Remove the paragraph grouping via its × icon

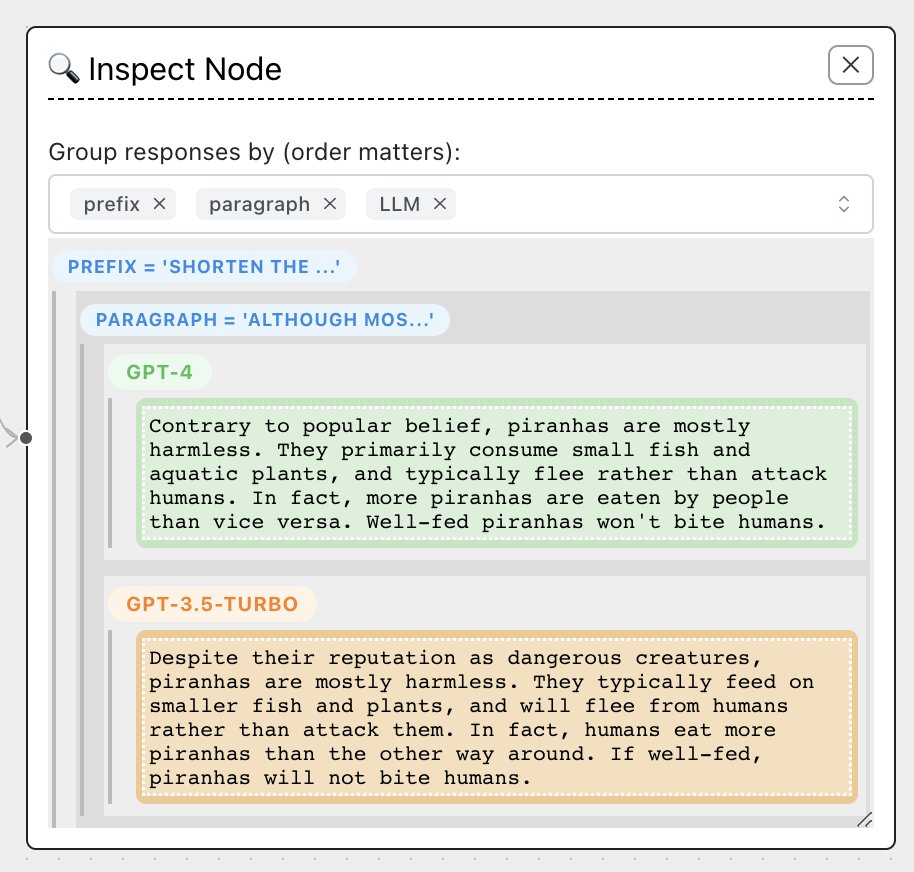click(x=329, y=203)
